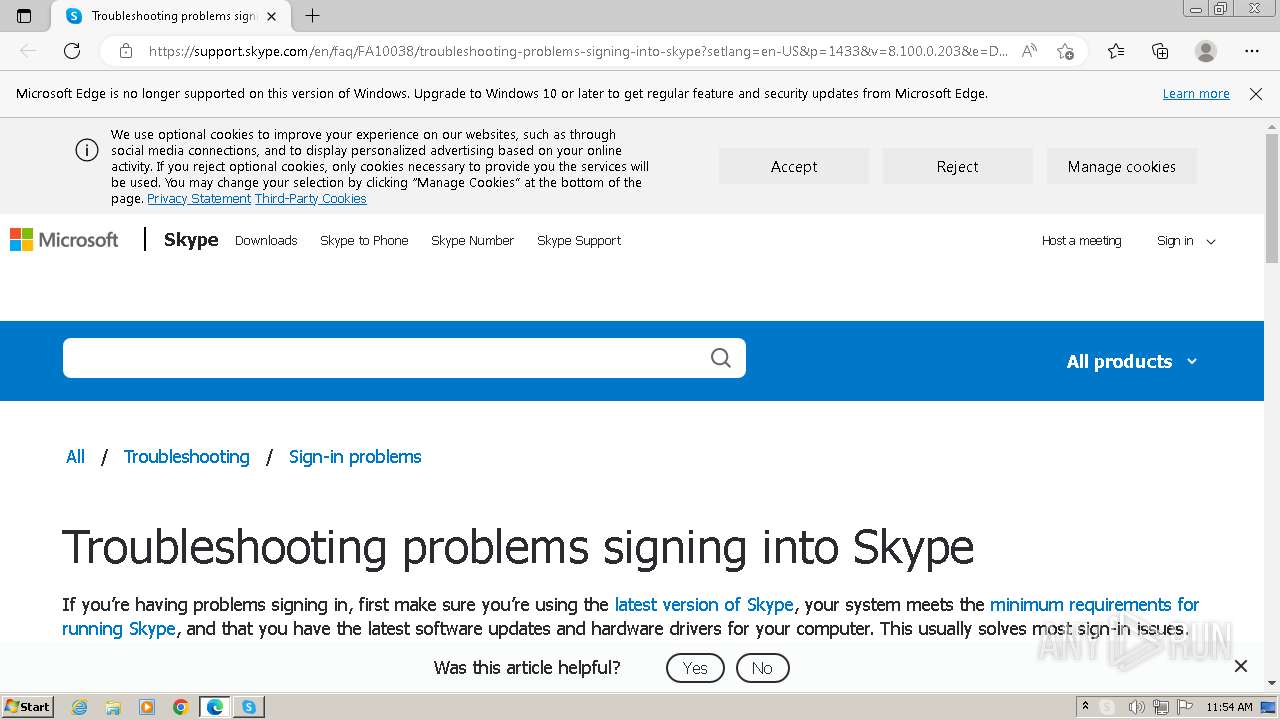1280x720 pixels.
Task: Open the Favorites list icon
Action: pos(1116,51)
